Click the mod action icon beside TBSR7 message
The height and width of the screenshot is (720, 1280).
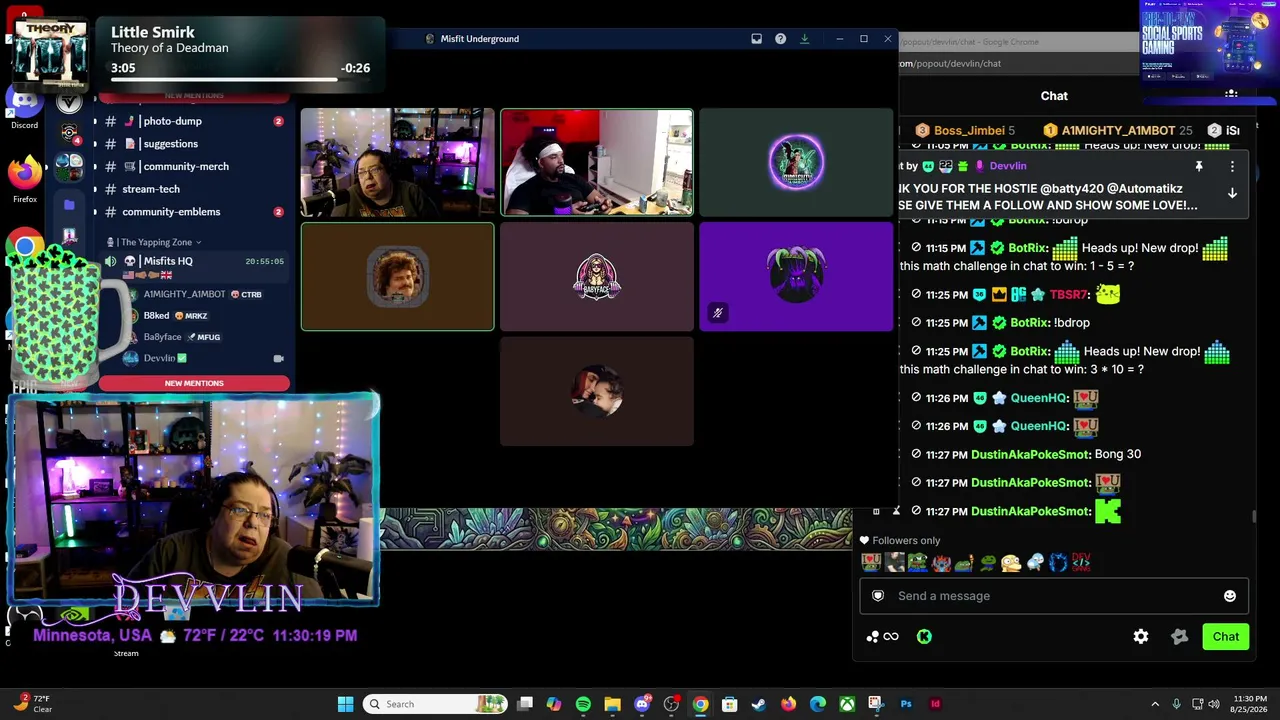click(x=916, y=295)
